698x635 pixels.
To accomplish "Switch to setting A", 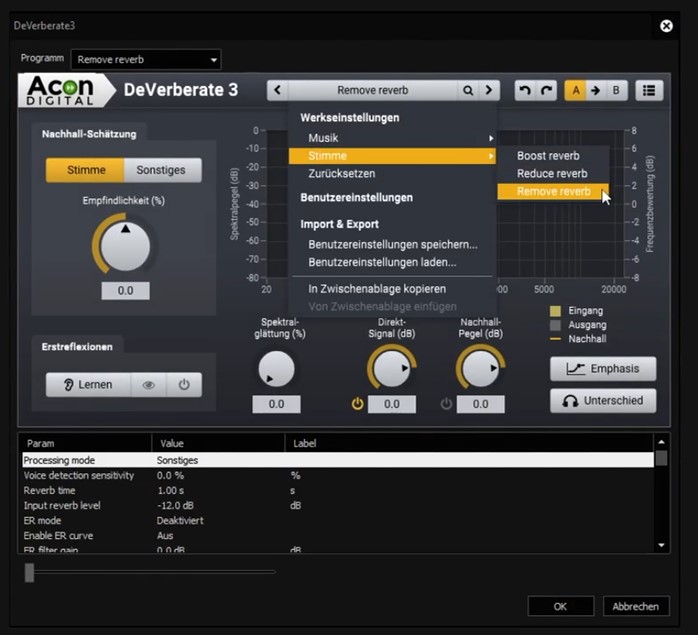I will (x=576, y=90).
